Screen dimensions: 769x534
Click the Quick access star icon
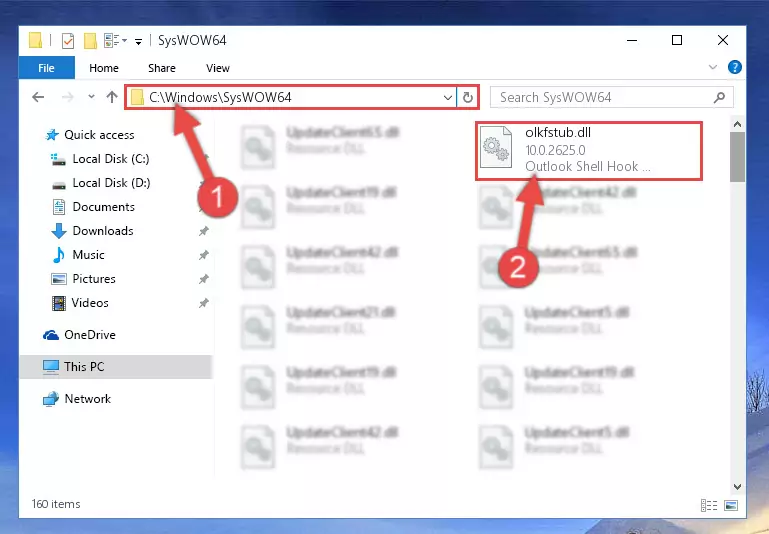(x=52, y=135)
